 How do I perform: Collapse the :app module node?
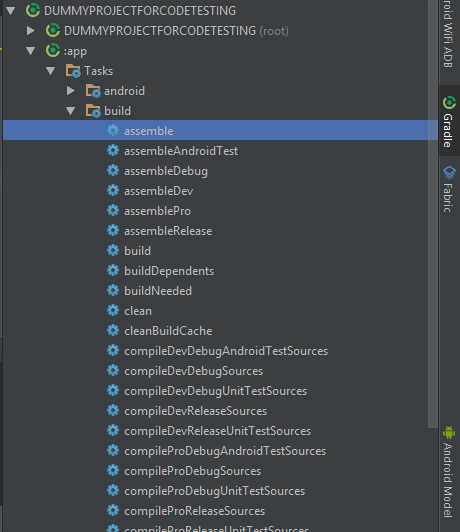click(31, 51)
